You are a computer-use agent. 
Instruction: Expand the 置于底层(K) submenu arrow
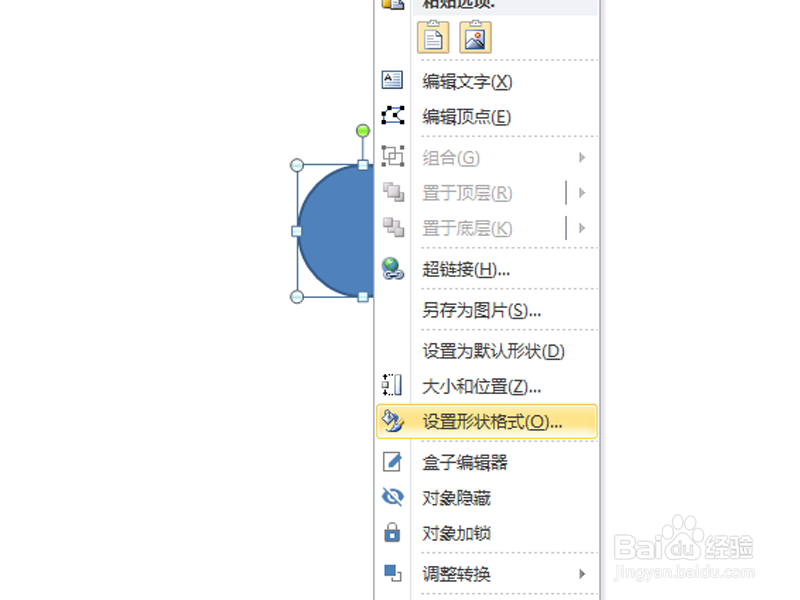tap(582, 228)
